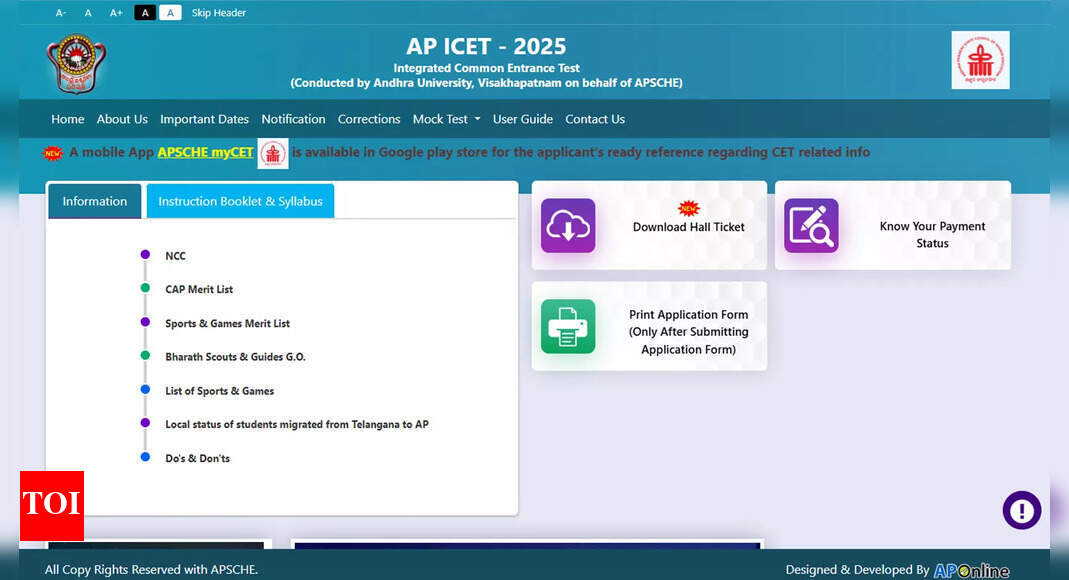Switch to dark contrast theme A
Screen dimensions: 1069x580
[x=145, y=13]
